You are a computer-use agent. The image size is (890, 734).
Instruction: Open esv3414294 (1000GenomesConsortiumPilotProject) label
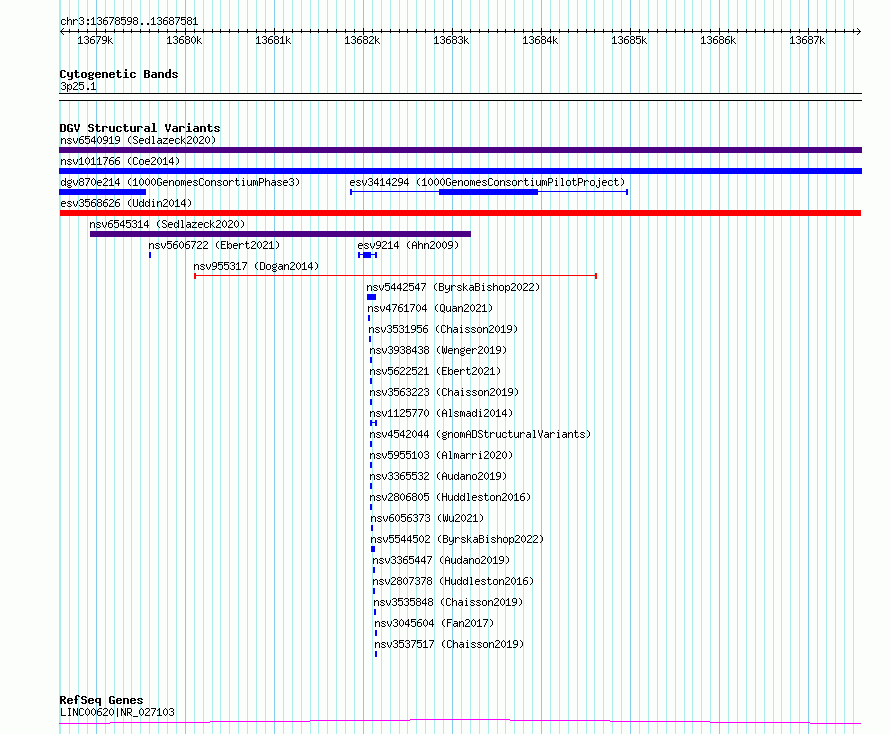(487, 182)
